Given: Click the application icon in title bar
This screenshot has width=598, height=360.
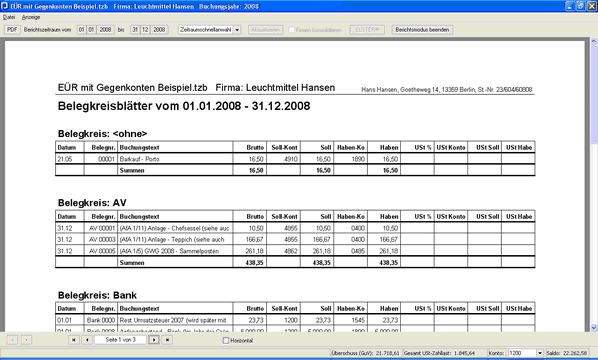Looking at the screenshot, I should pos(5,6).
